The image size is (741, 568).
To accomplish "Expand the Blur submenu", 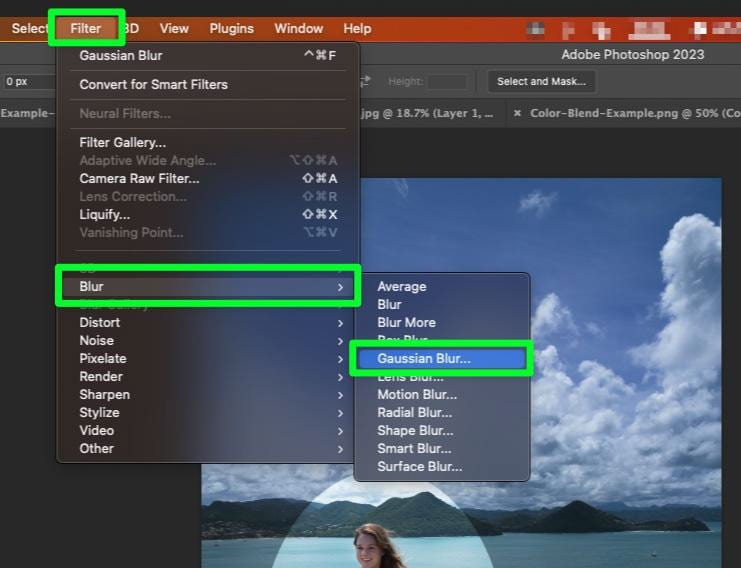I will (208, 286).
